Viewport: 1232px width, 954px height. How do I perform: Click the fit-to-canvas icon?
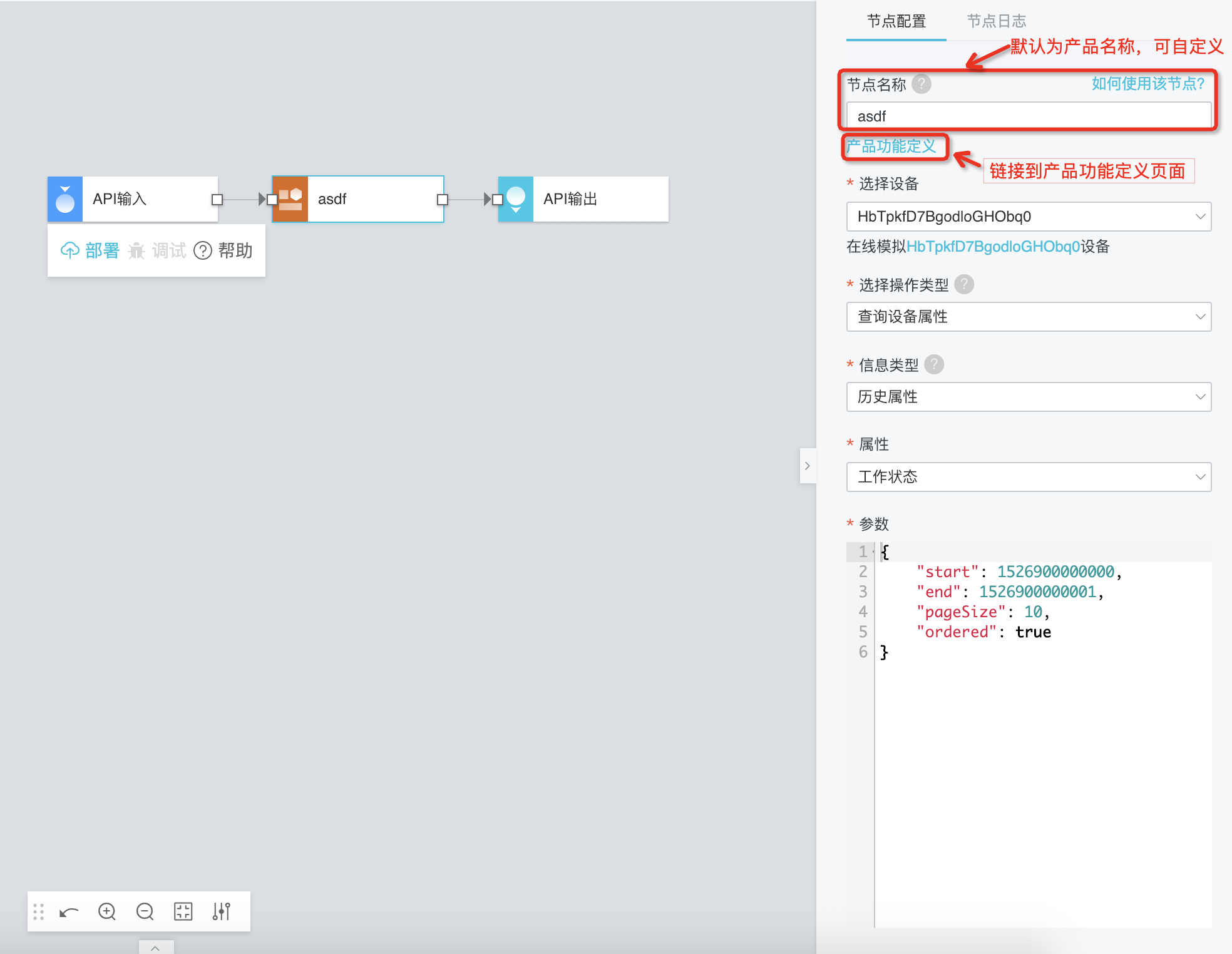pos(183,911)
